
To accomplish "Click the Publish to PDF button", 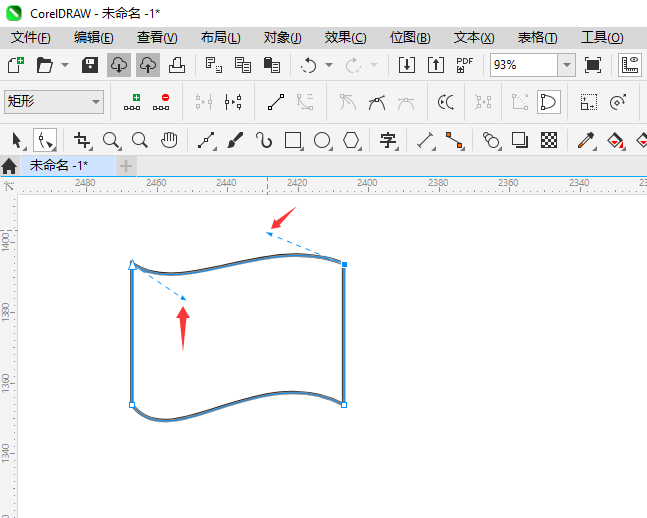I will (465, 65).
